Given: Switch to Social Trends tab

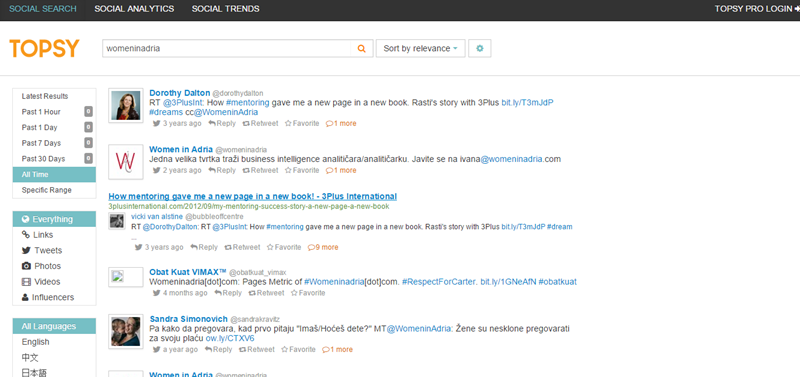Looking at the screenshot, I should coord(226,9).
